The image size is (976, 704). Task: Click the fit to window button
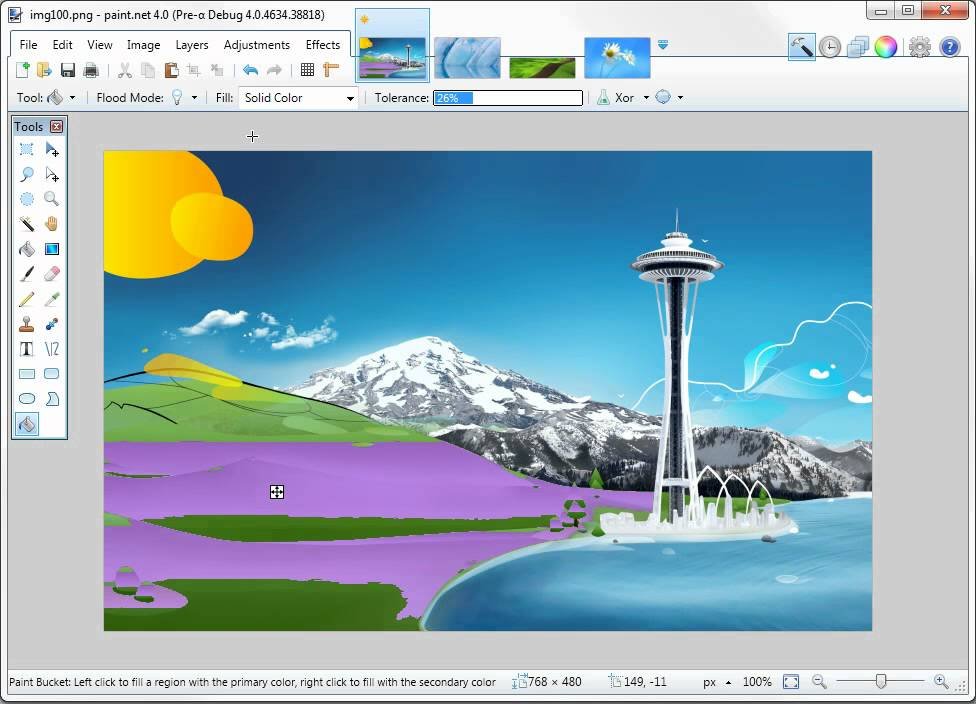pos(791,682)
